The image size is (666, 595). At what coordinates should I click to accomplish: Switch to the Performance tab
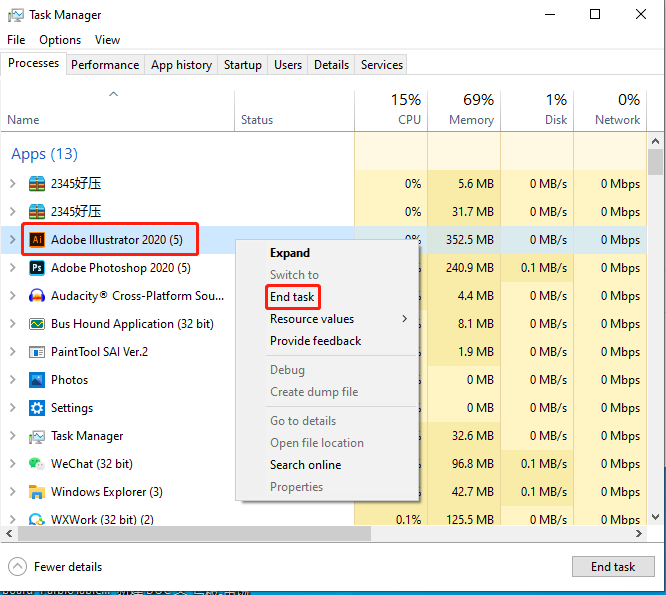click(x=105, y=65)
